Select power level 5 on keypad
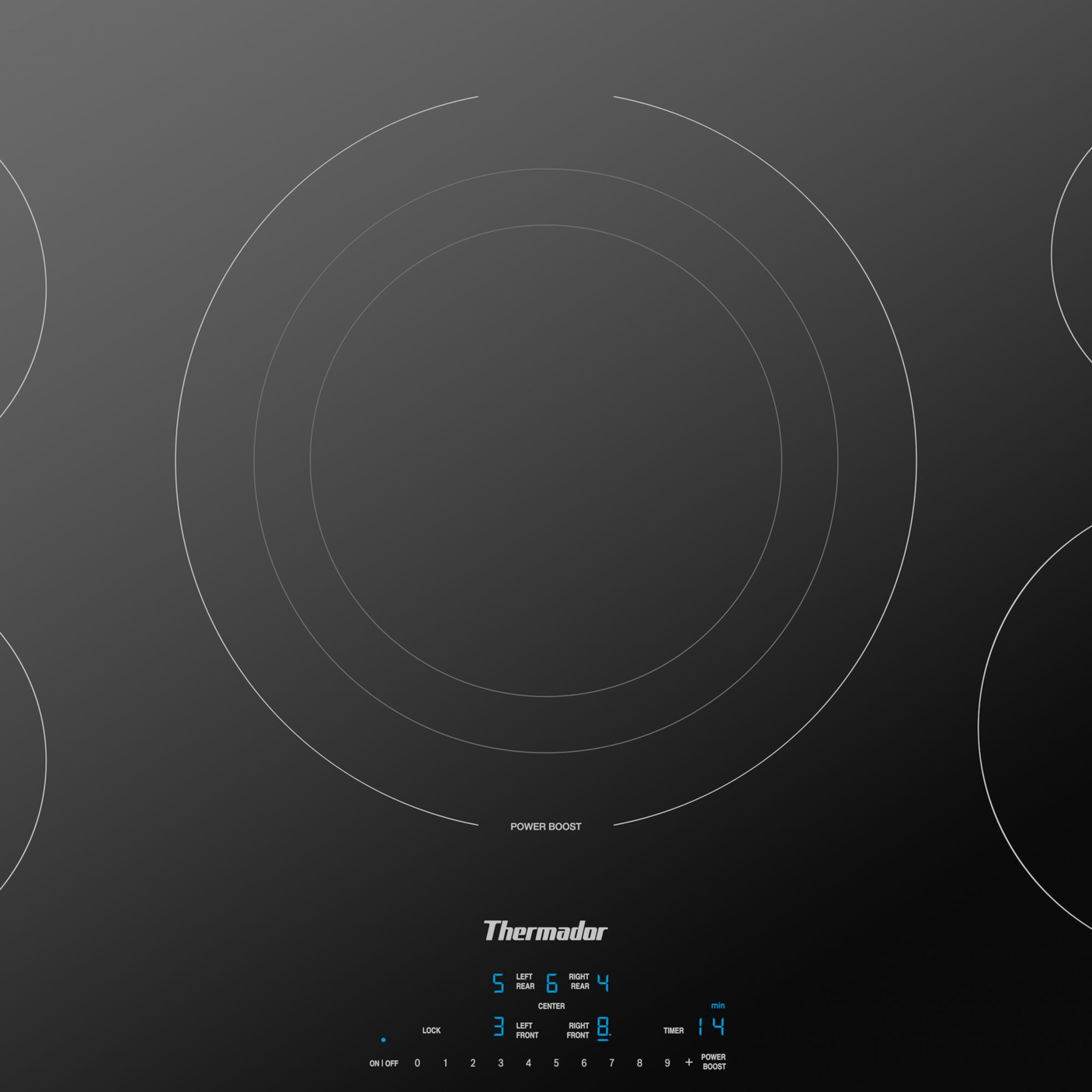 click(556, 1063)
